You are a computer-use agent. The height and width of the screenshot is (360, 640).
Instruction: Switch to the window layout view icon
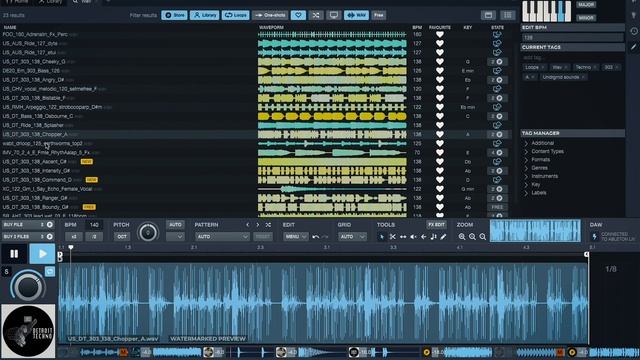(488, 15)
